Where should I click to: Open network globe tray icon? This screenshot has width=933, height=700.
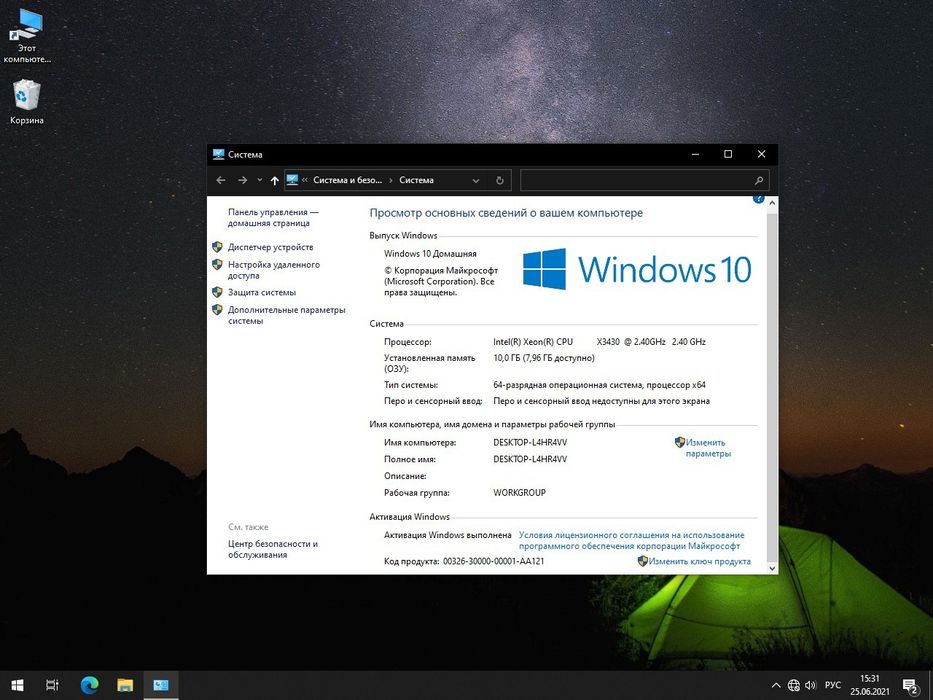[x=794, y=685]
